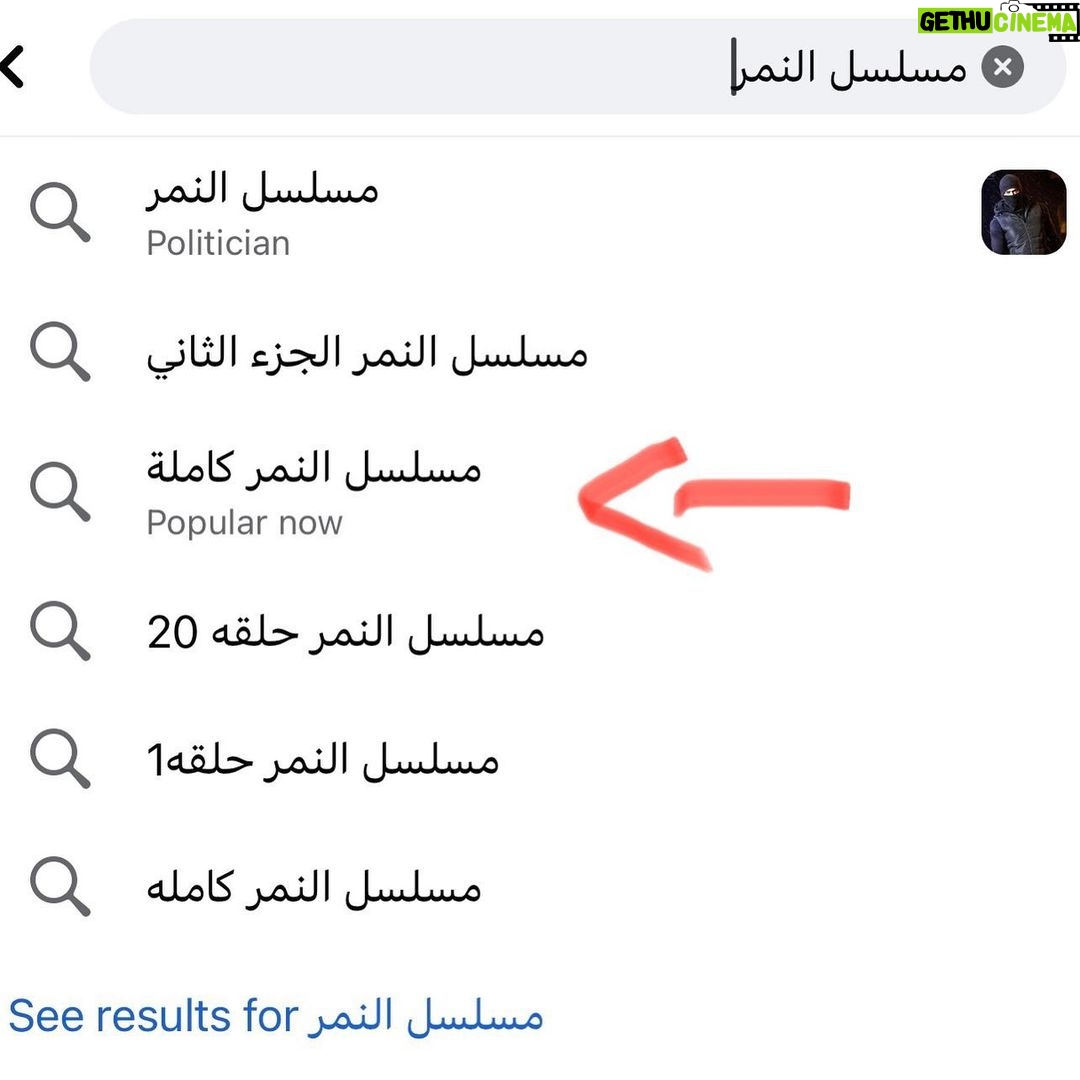Screen dimensions: 1080x1080
Task: Click the GETHU CINEMA watermark logo
Action: coord(997,21)
